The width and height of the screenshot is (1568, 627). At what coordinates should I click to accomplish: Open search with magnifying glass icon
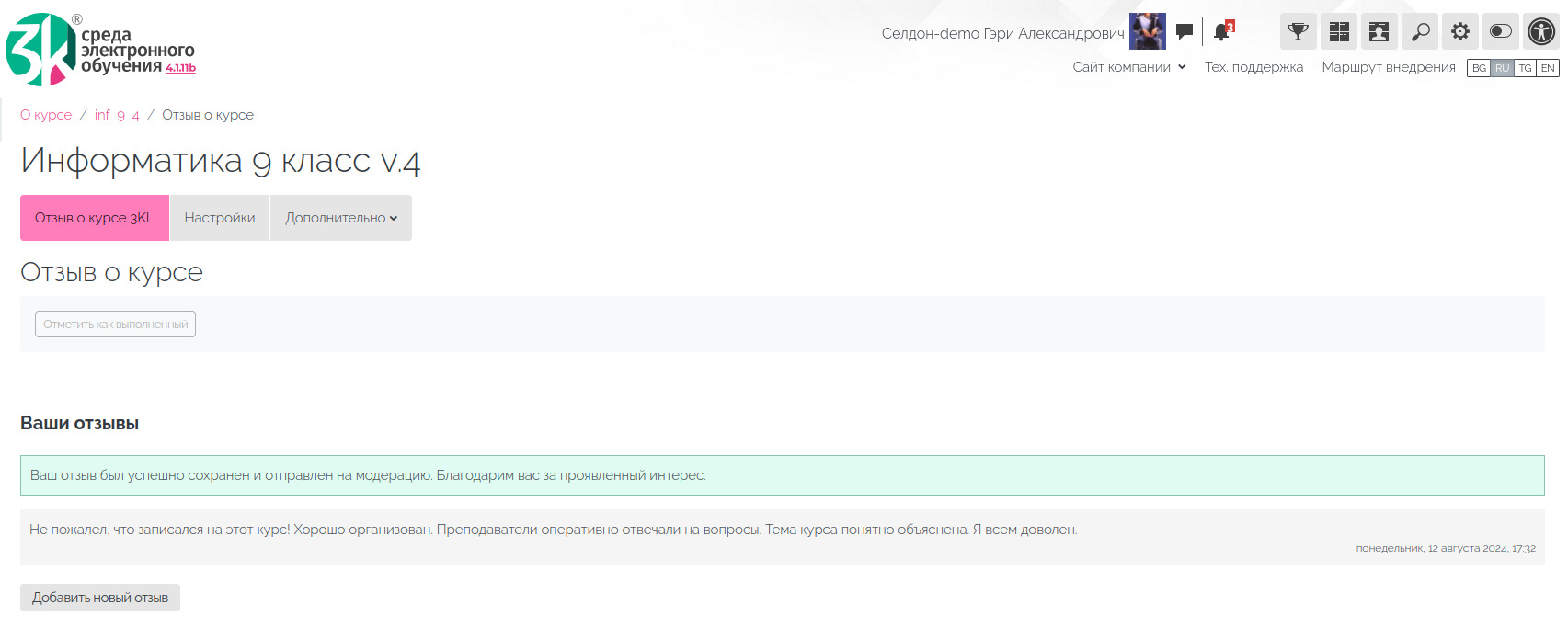(x=1420, y=32)
